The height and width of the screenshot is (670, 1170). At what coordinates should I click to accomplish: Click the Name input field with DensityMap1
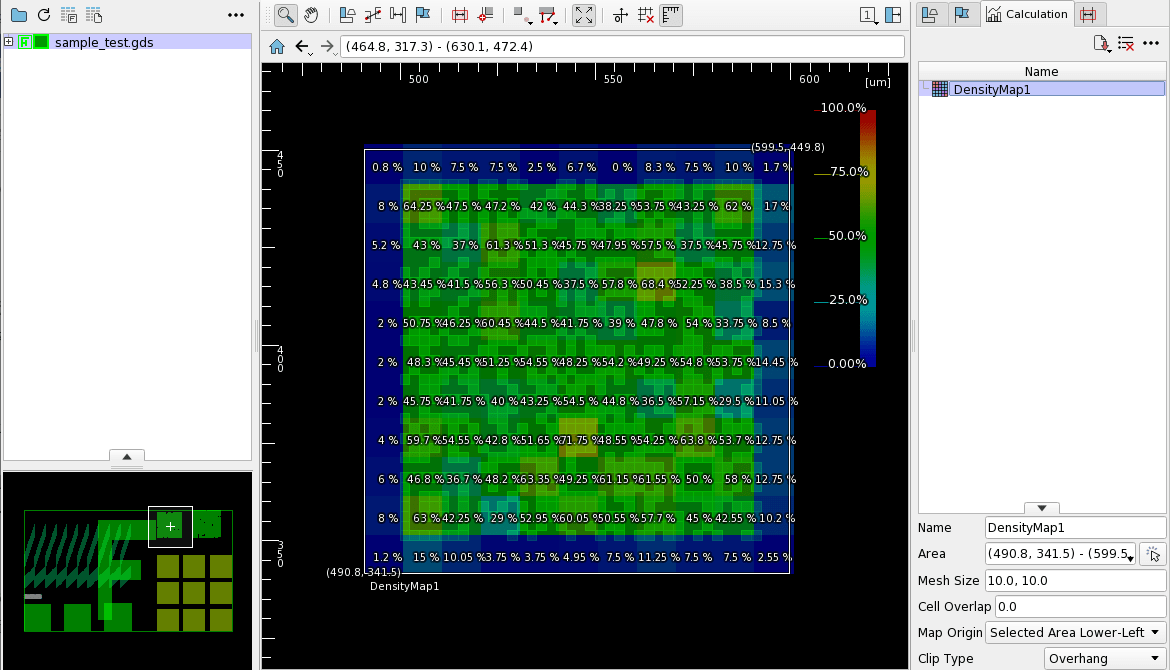tap(1074, 527)
